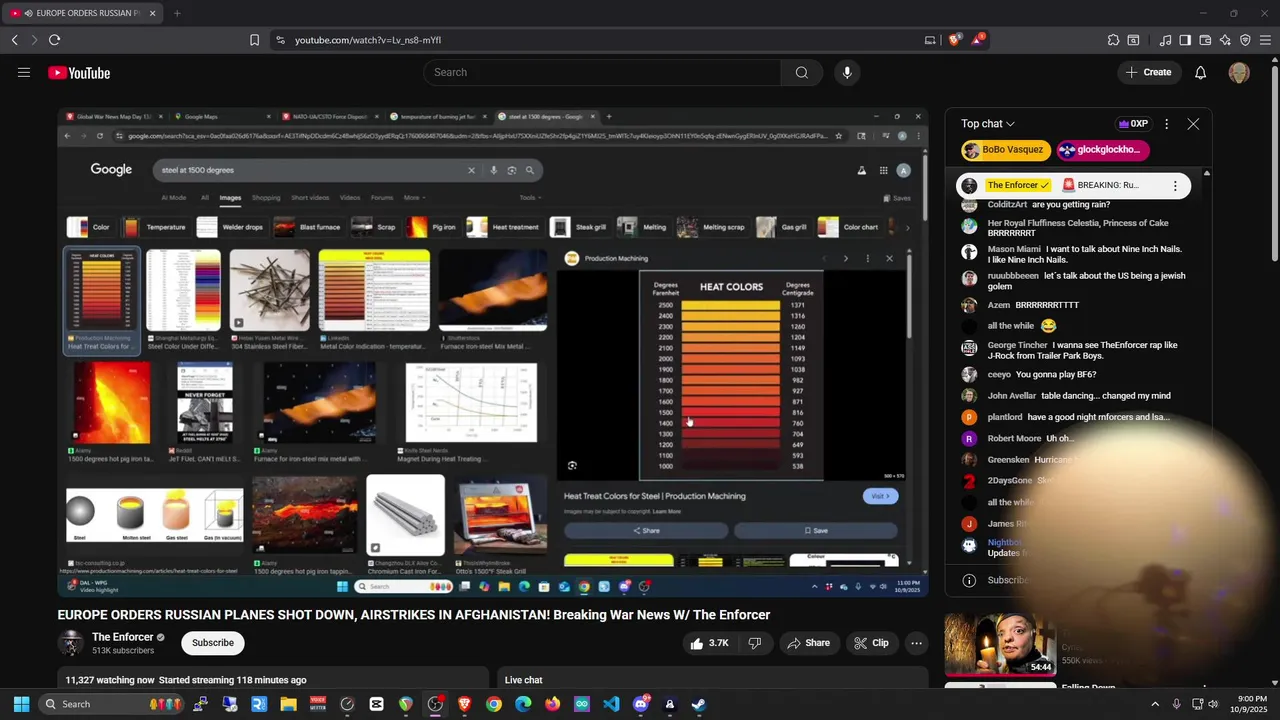The height and width of the screenshot is (720, 1280).
Task: Click the YouTube search input field
Action: [x=602, y=72]
